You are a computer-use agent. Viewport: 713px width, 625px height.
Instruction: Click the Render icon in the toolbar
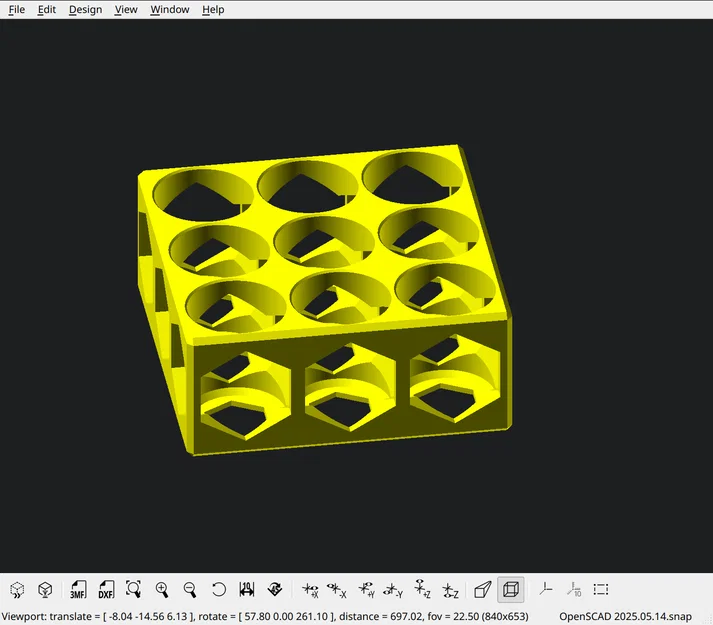point(45,590)
